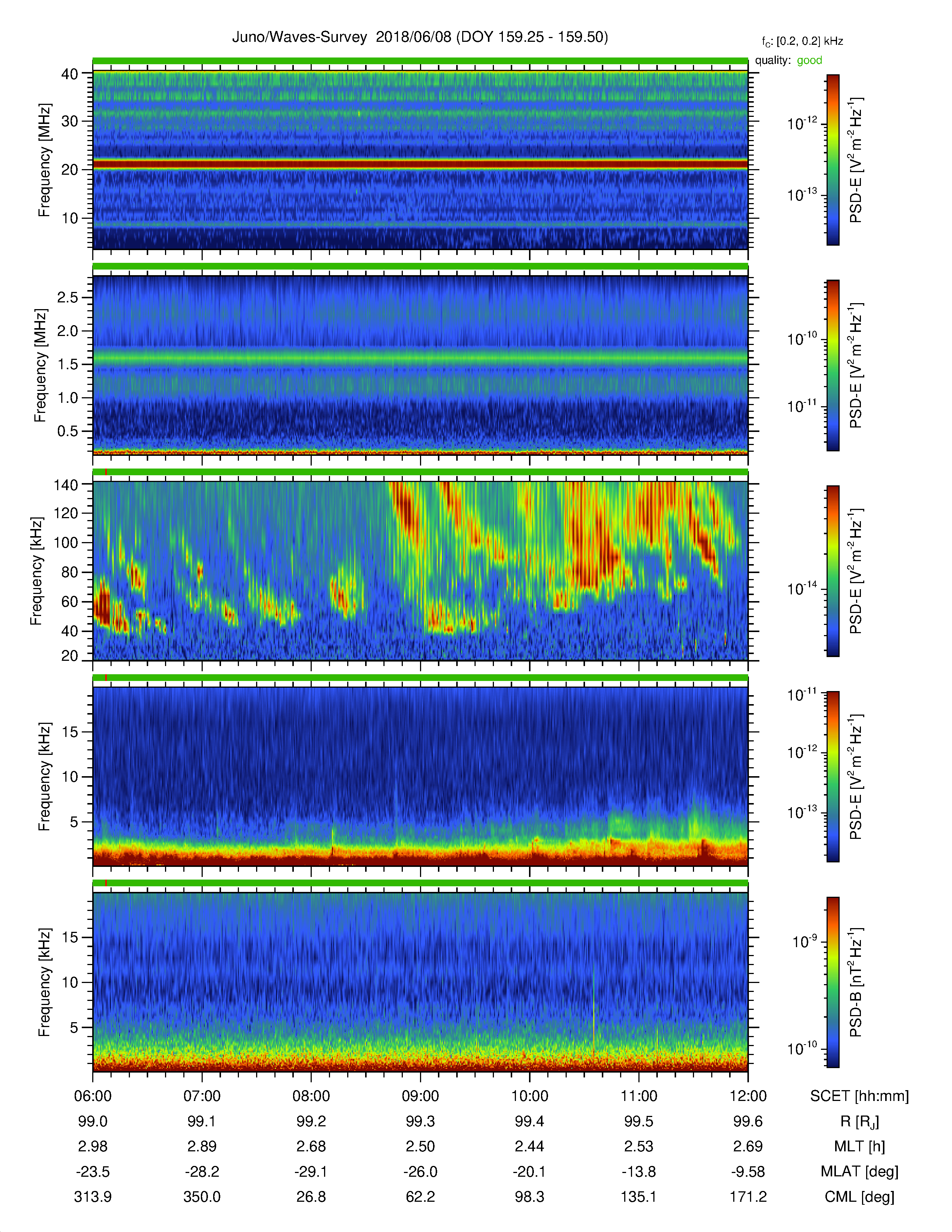Click the green 1.5 MHz band in the second spectrogram
Screen dimensions: 952x1232
(x=420, y=358)
